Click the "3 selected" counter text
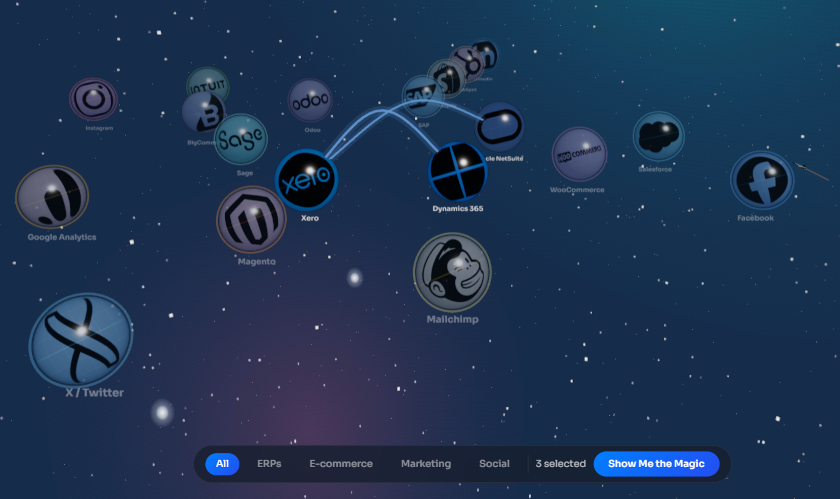Screen dimensions: 840x499 click(561, 464)
